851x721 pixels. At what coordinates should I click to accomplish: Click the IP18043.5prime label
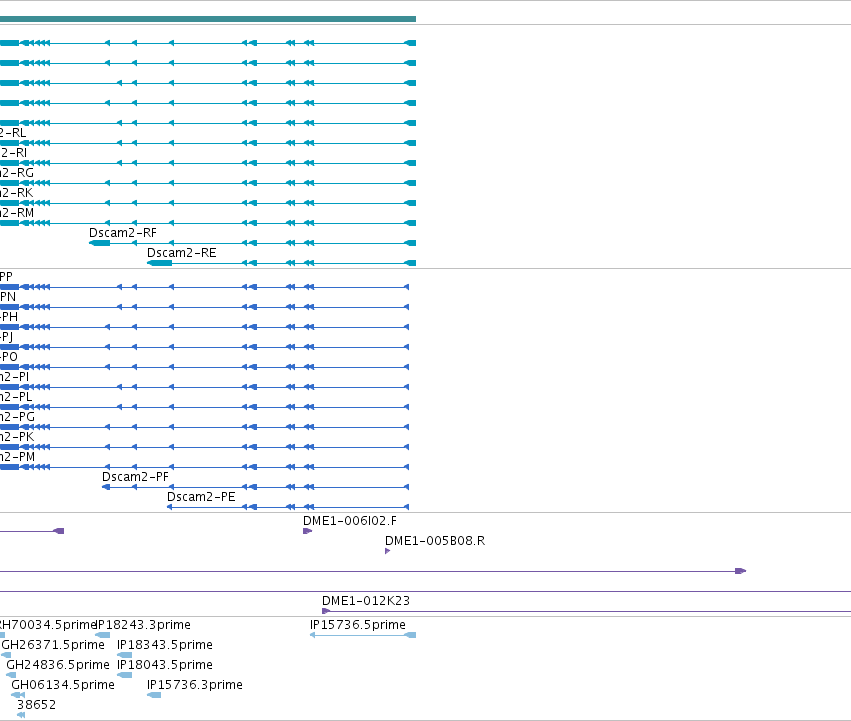pos(165,665)
